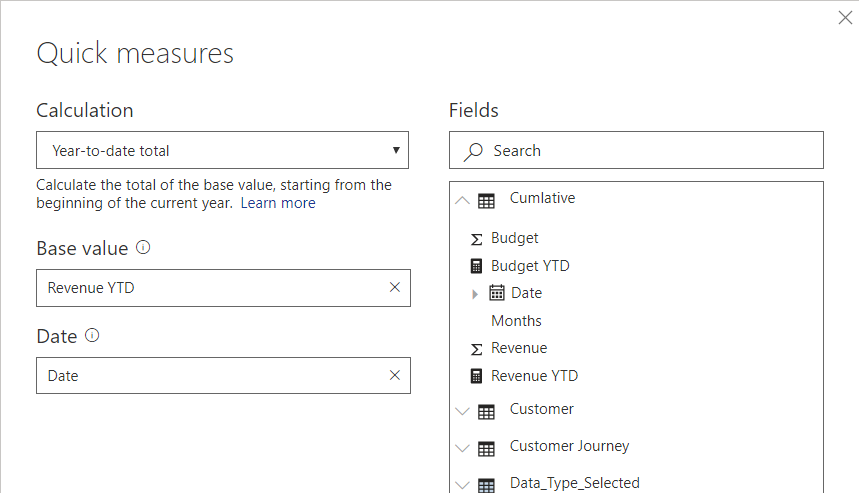Image resolution: width=859 pixels, height=493 pixels.
Task: Click the Date info icon
Action: point(92,335)
